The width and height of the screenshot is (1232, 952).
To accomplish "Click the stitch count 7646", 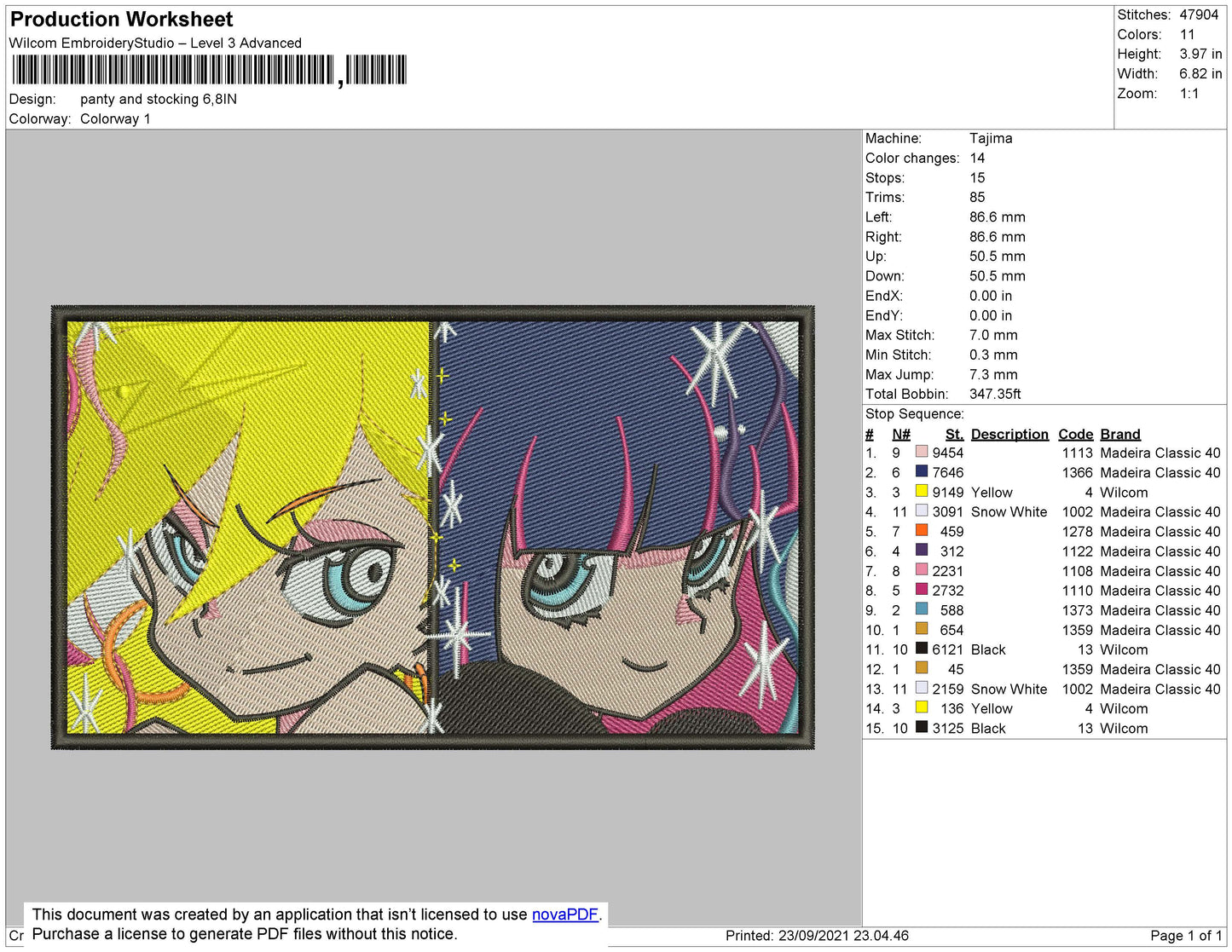I will 947,472.
